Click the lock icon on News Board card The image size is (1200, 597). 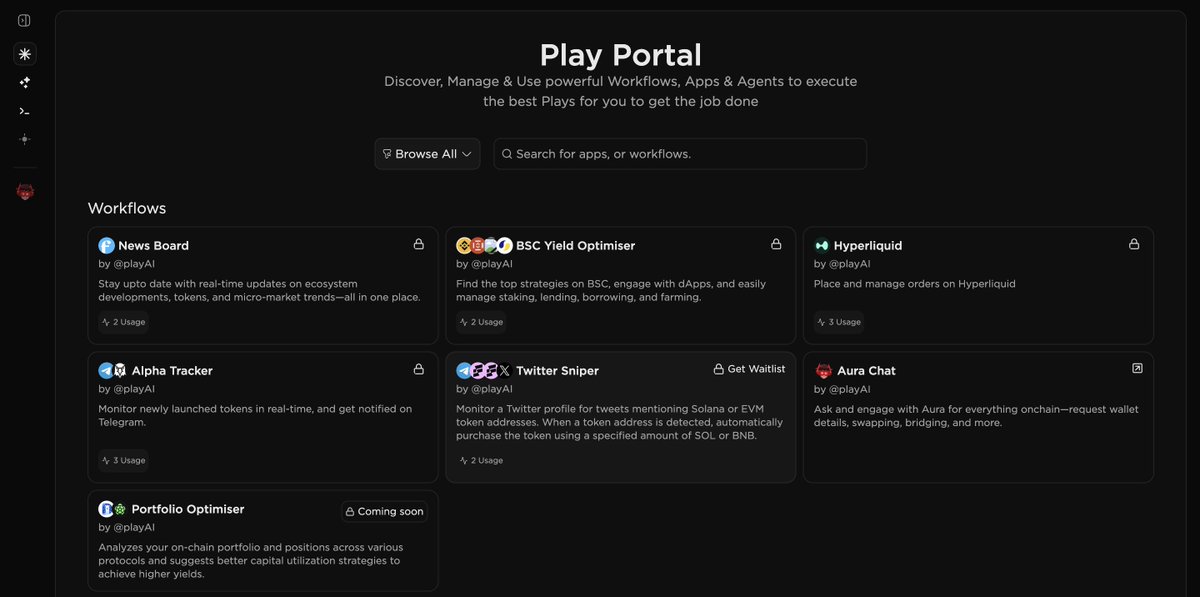pyautogui.click(x=419, y=244)
